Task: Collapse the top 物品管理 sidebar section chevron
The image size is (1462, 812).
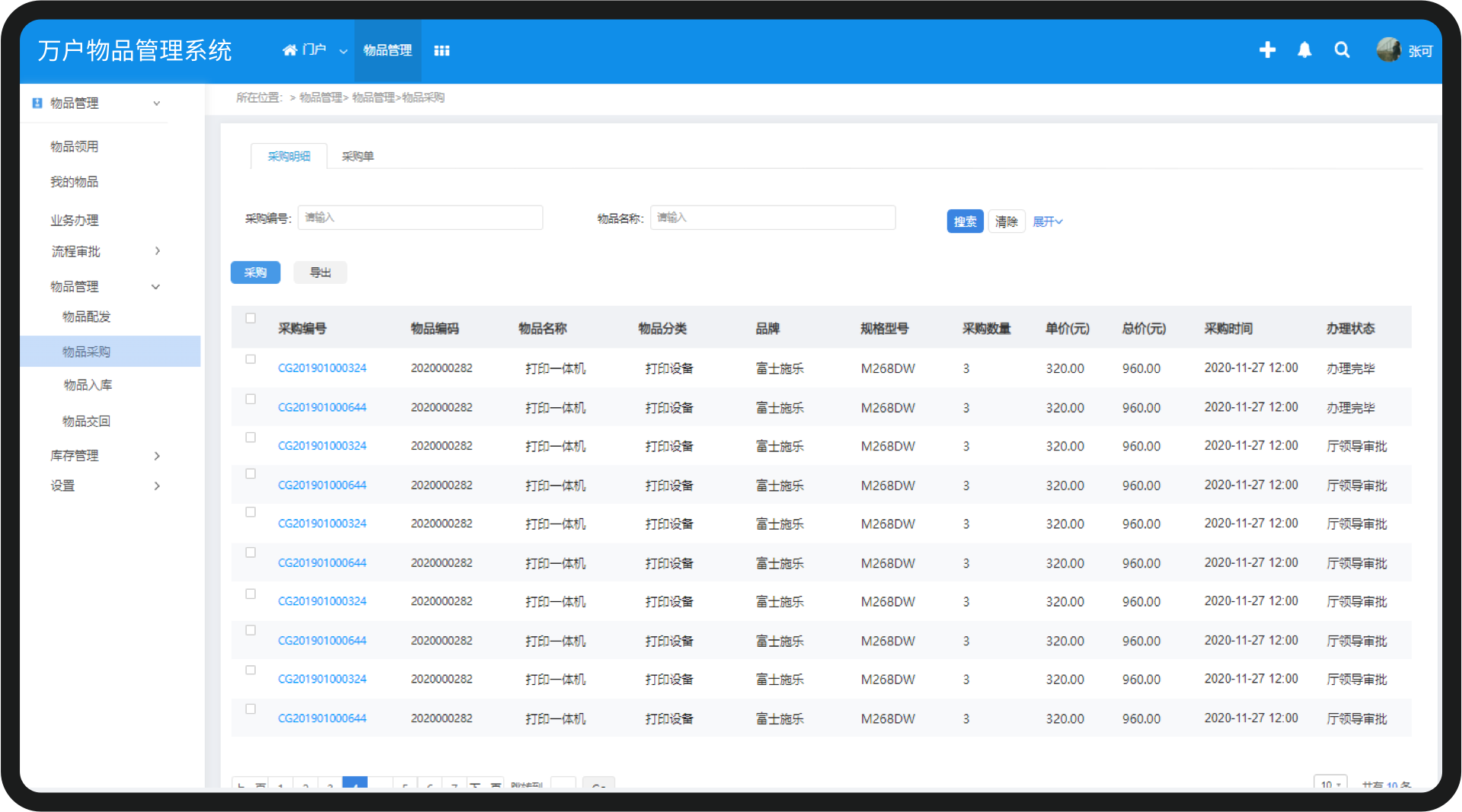Action: pyautogui.click(x=157, y=103)
